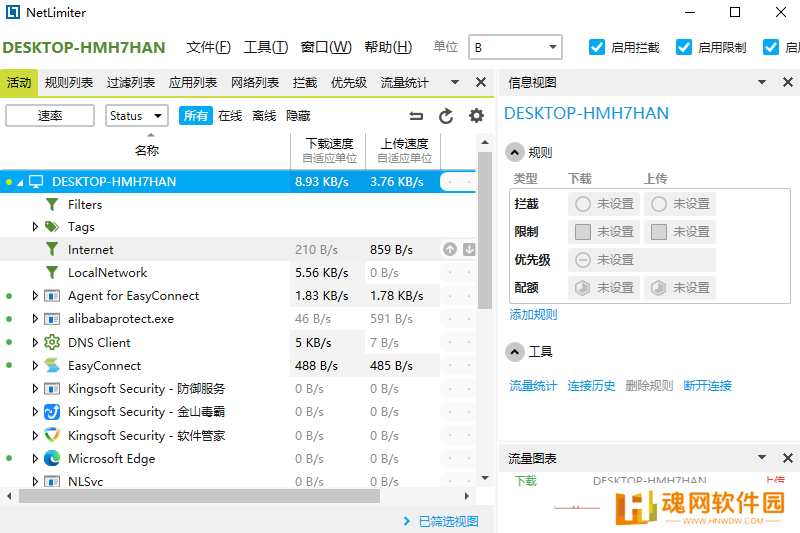
Task: Close the 信息视图 panel
Action: [x=788, y=82]
